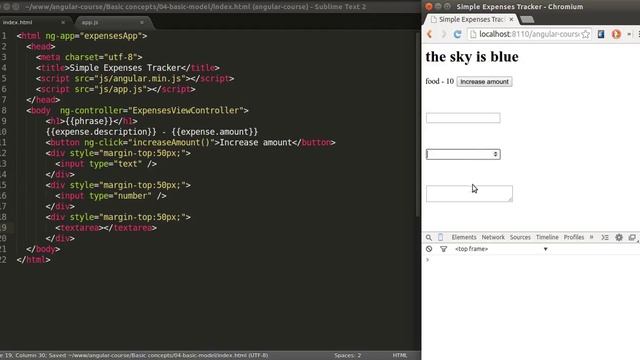Go back in Chromium browser
Viewport: 640px width, 360px height.
pos(429,34)
